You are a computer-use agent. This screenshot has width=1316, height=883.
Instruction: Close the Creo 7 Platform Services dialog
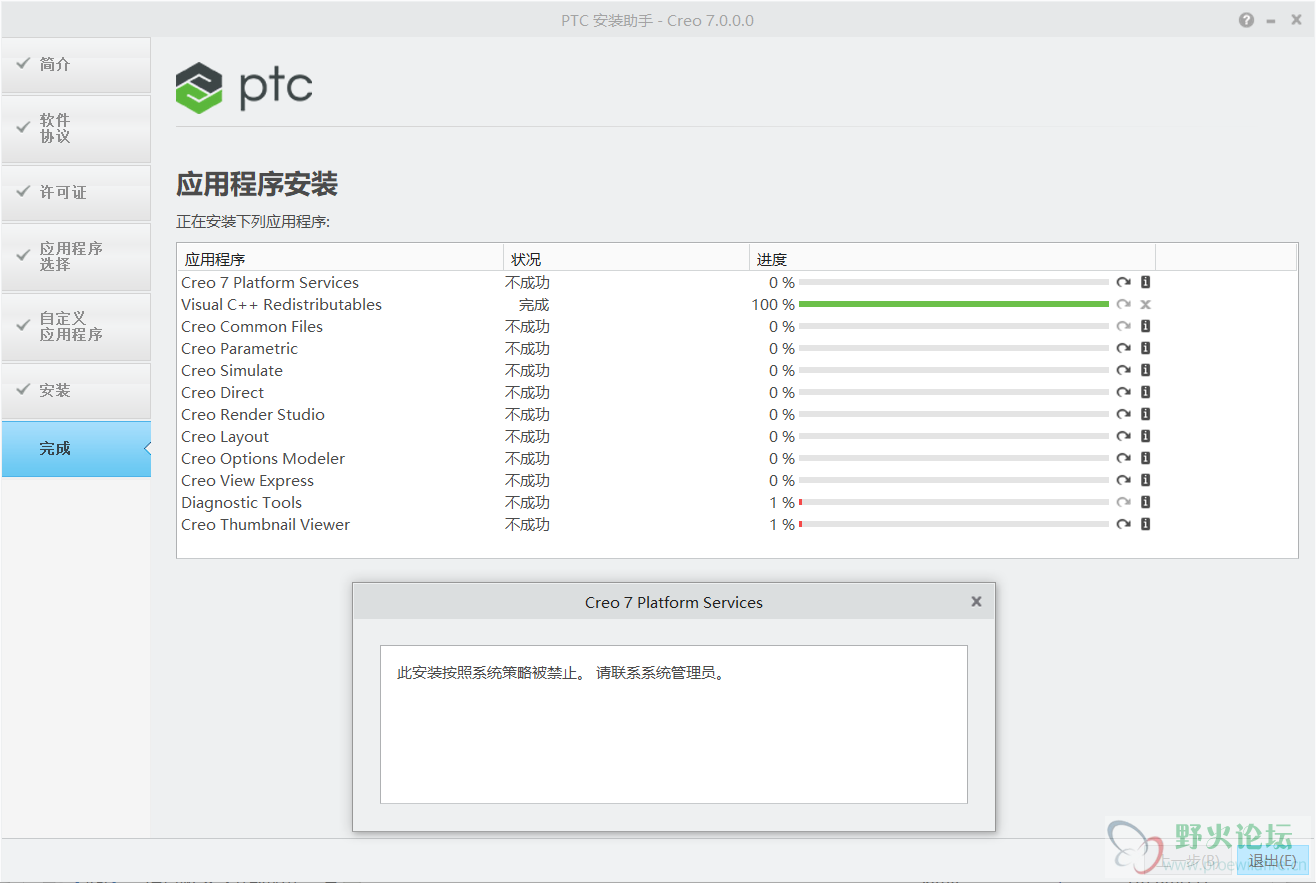[x=976, y=601]
